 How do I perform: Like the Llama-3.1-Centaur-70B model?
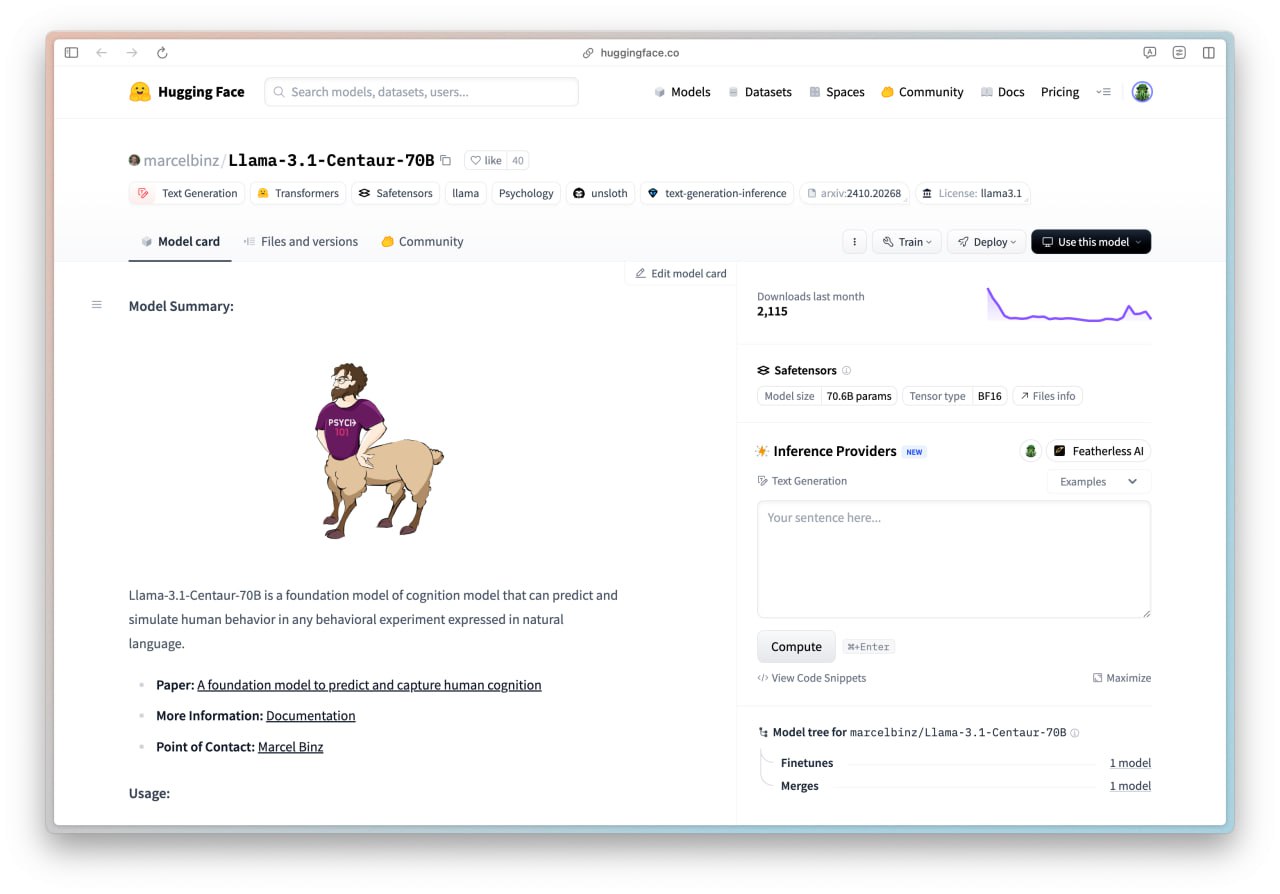tap(486, 161)
